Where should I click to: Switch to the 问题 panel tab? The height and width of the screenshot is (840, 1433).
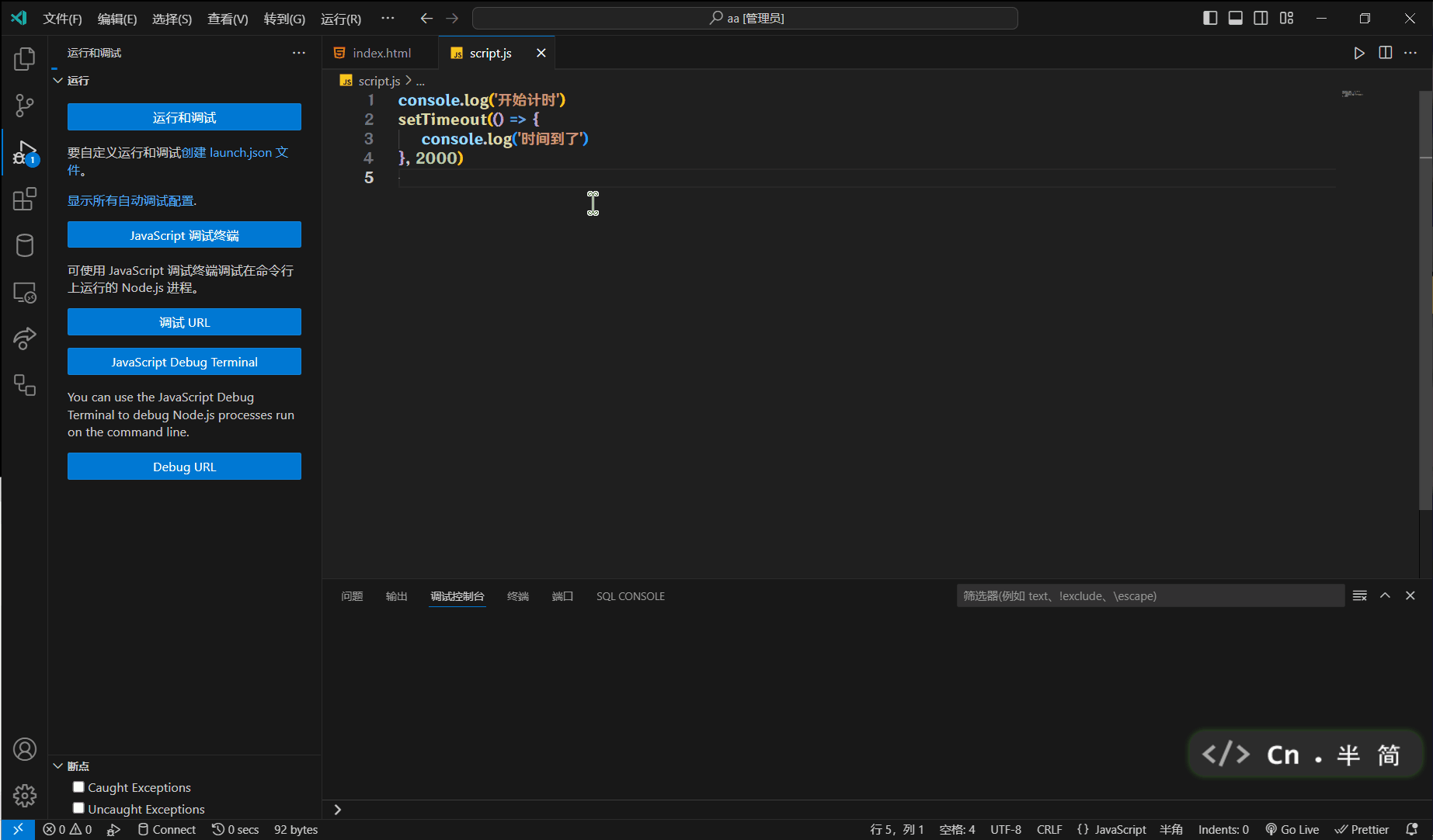pyautogui.click(x=352, y=596)
